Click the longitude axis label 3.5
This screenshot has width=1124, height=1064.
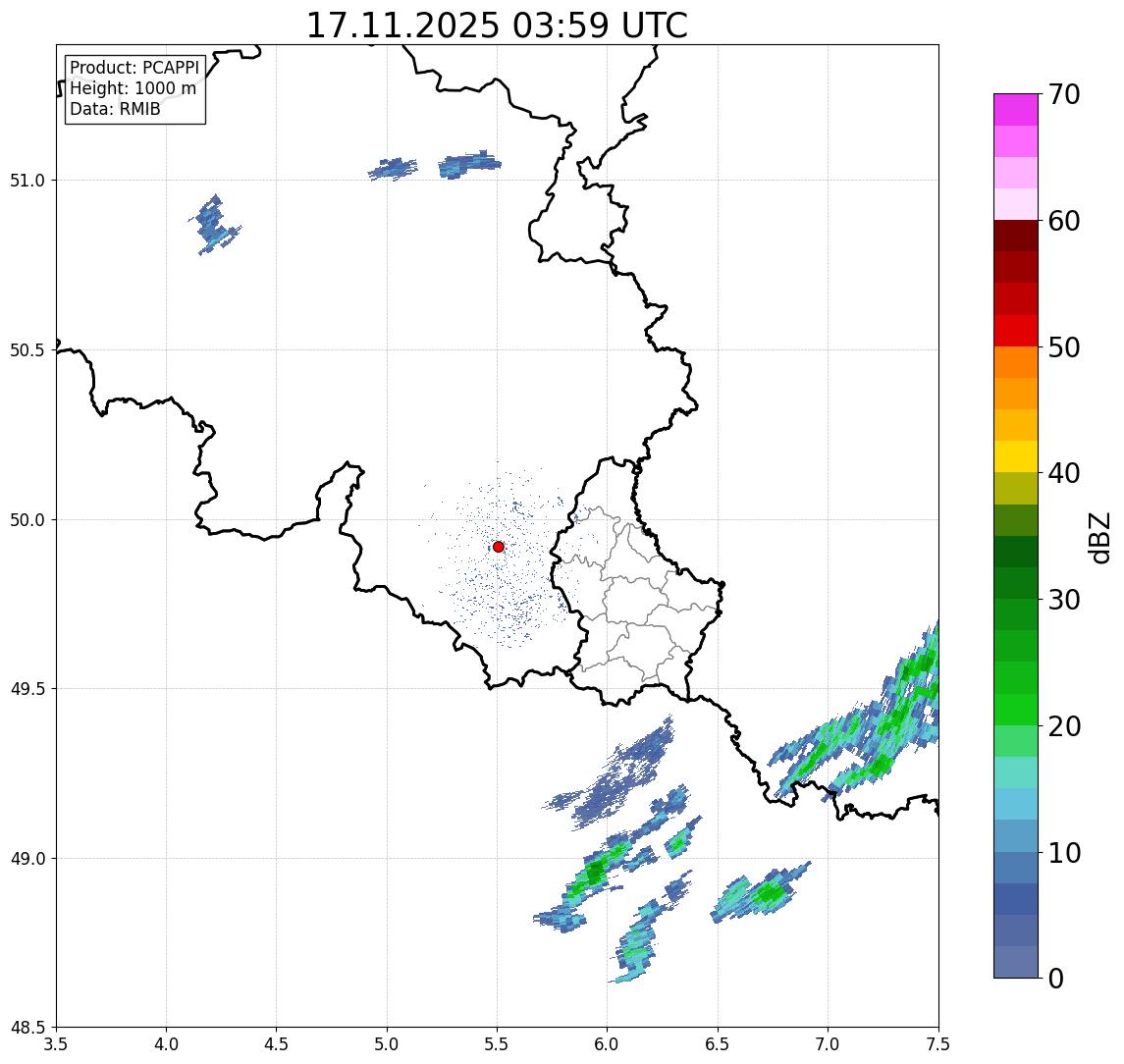click(x=56, y=1044)
